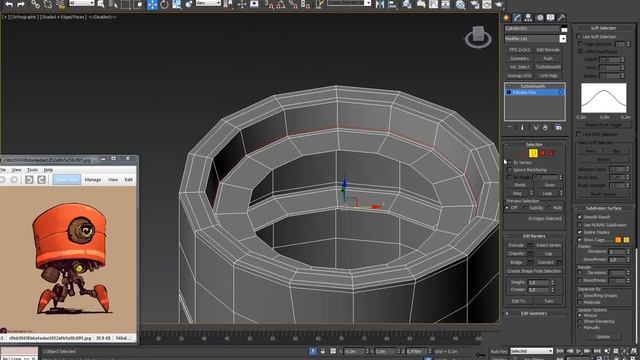Activate the Select and Move tool

[152, 4]
